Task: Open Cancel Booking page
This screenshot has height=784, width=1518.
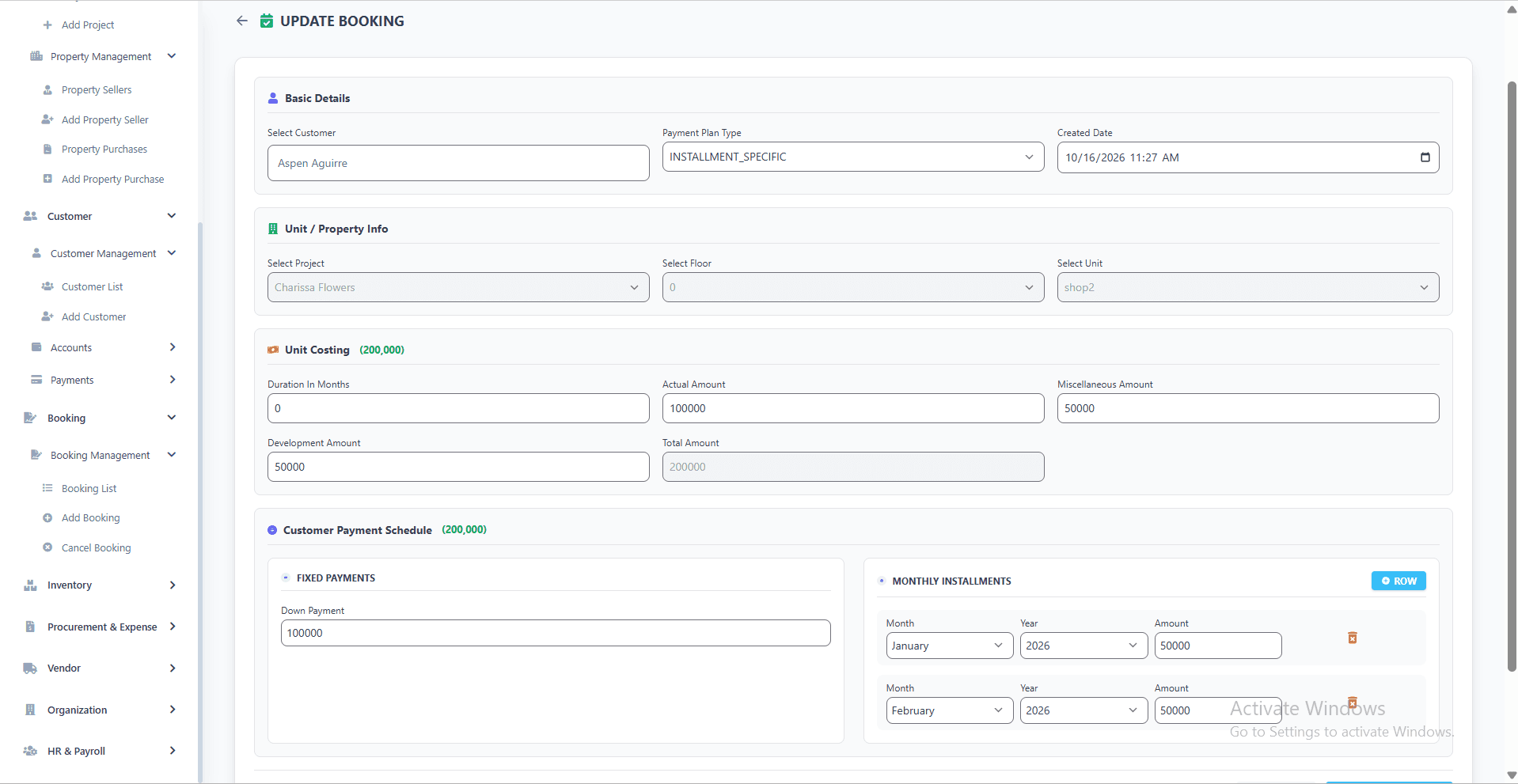Action: 96,547
